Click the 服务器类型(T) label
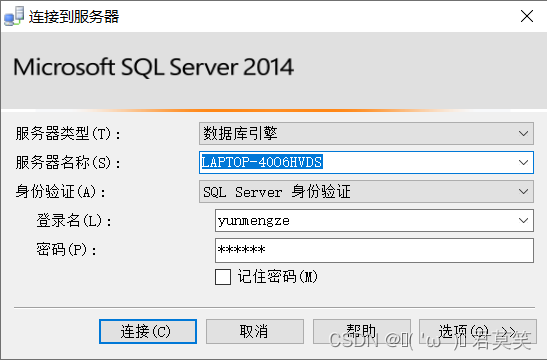The image size is (547, 360). coord(68,133)
